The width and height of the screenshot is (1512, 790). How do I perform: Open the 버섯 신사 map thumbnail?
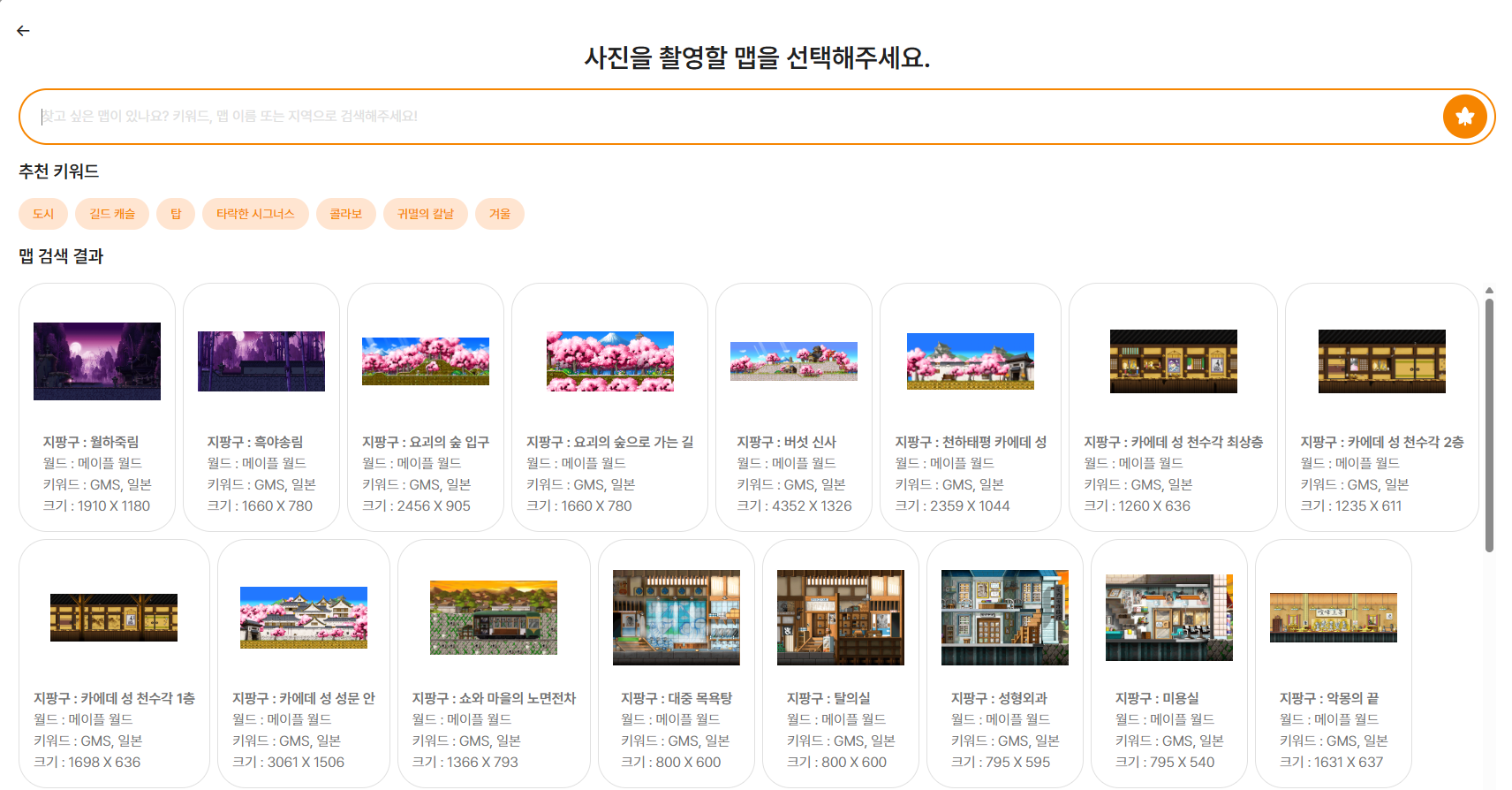pos(794,361)
